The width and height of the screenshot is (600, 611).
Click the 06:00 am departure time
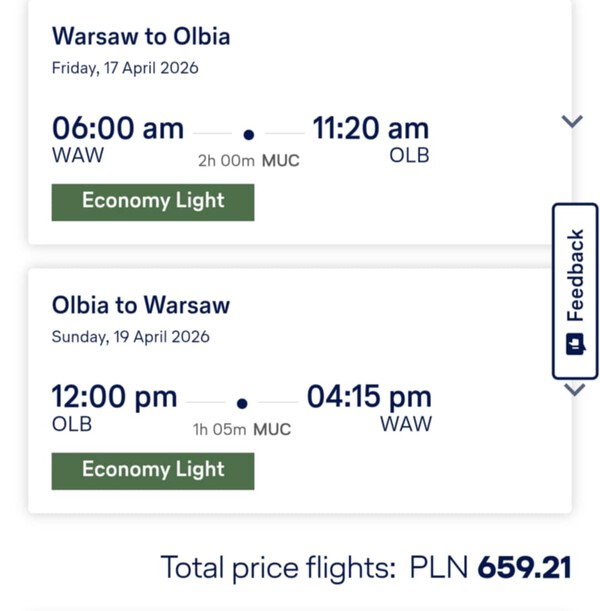118,128
